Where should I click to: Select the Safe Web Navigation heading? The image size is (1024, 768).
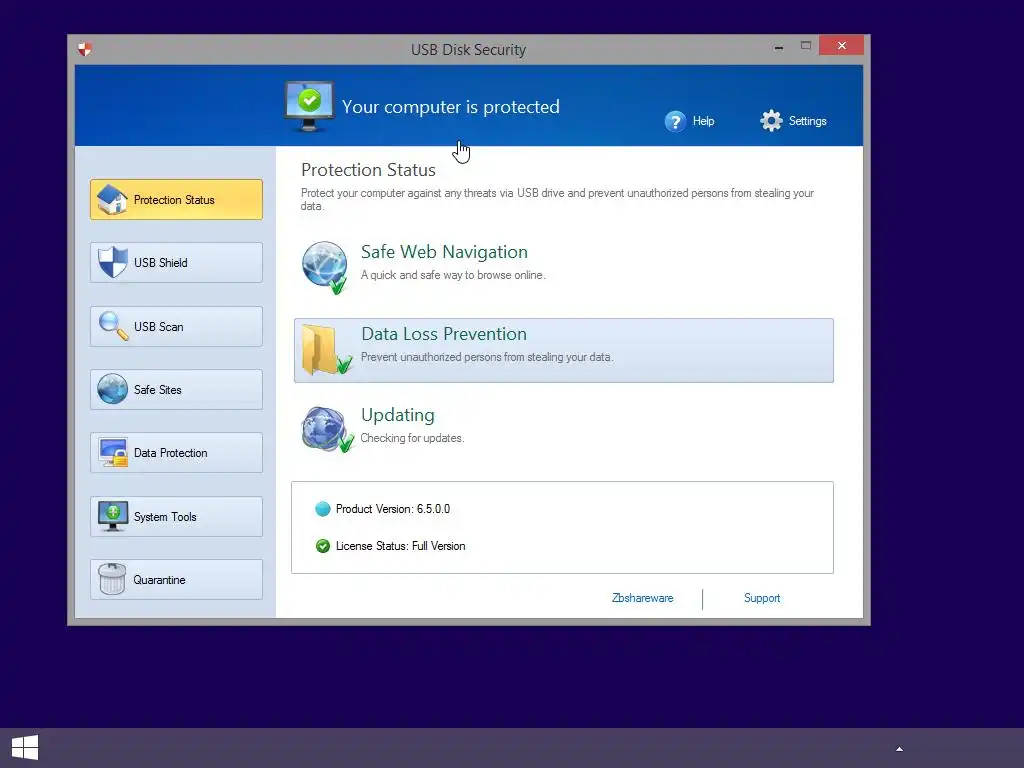(x=444, y=252)
